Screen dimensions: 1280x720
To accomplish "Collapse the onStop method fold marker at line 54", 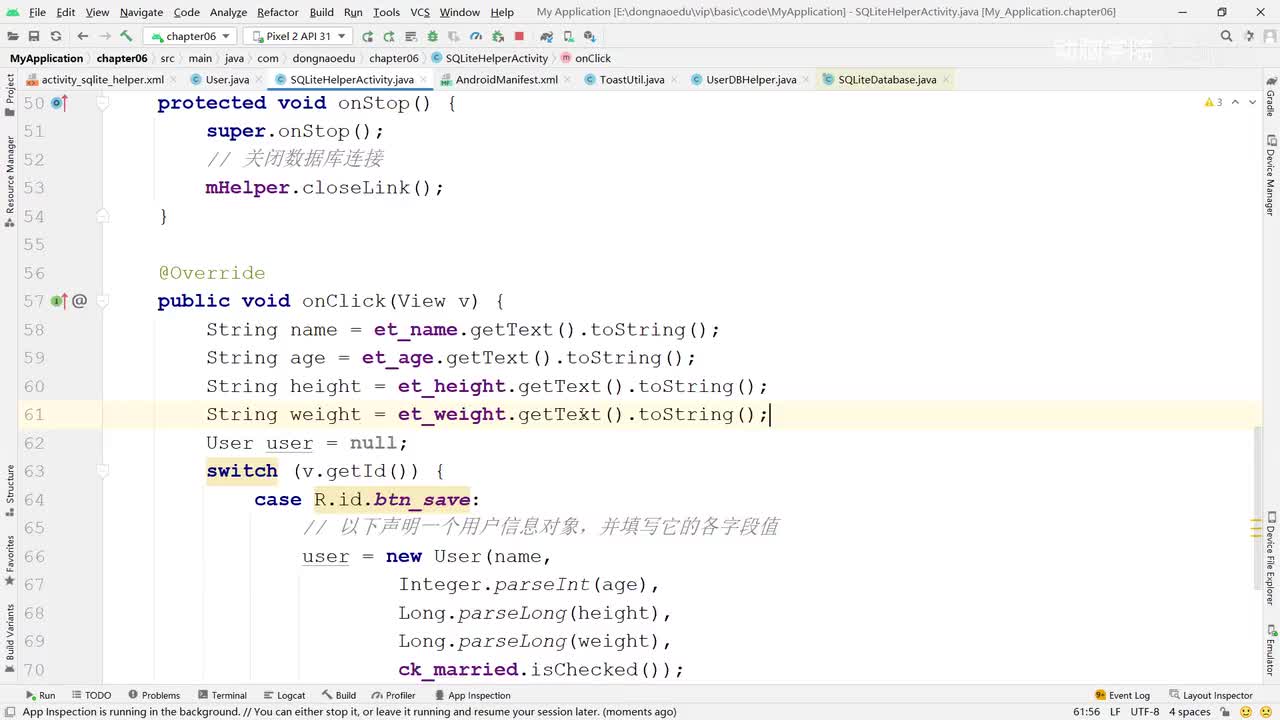I will pyautogui.click(x=102, y=216).
